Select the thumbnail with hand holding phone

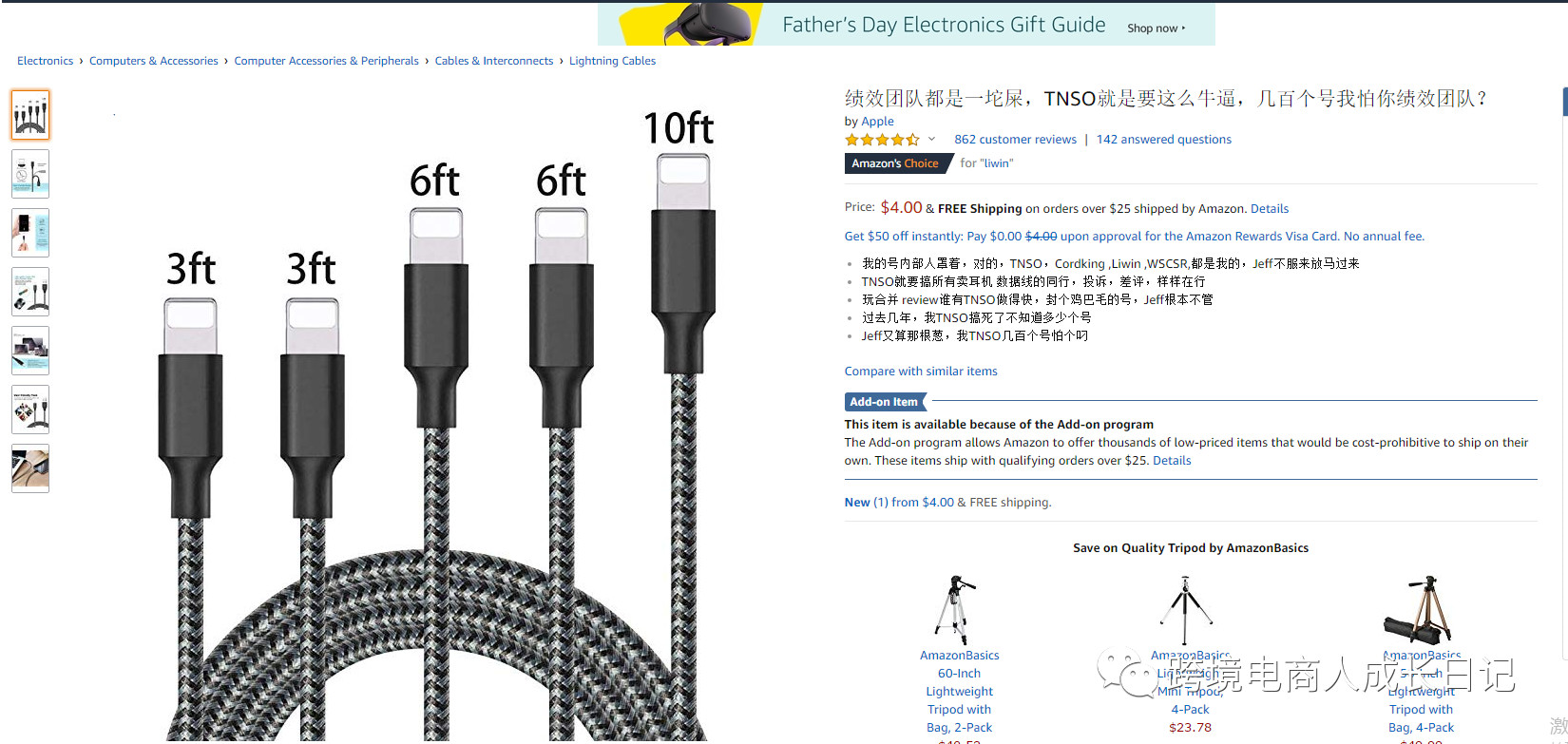click(x=30, y=233)
